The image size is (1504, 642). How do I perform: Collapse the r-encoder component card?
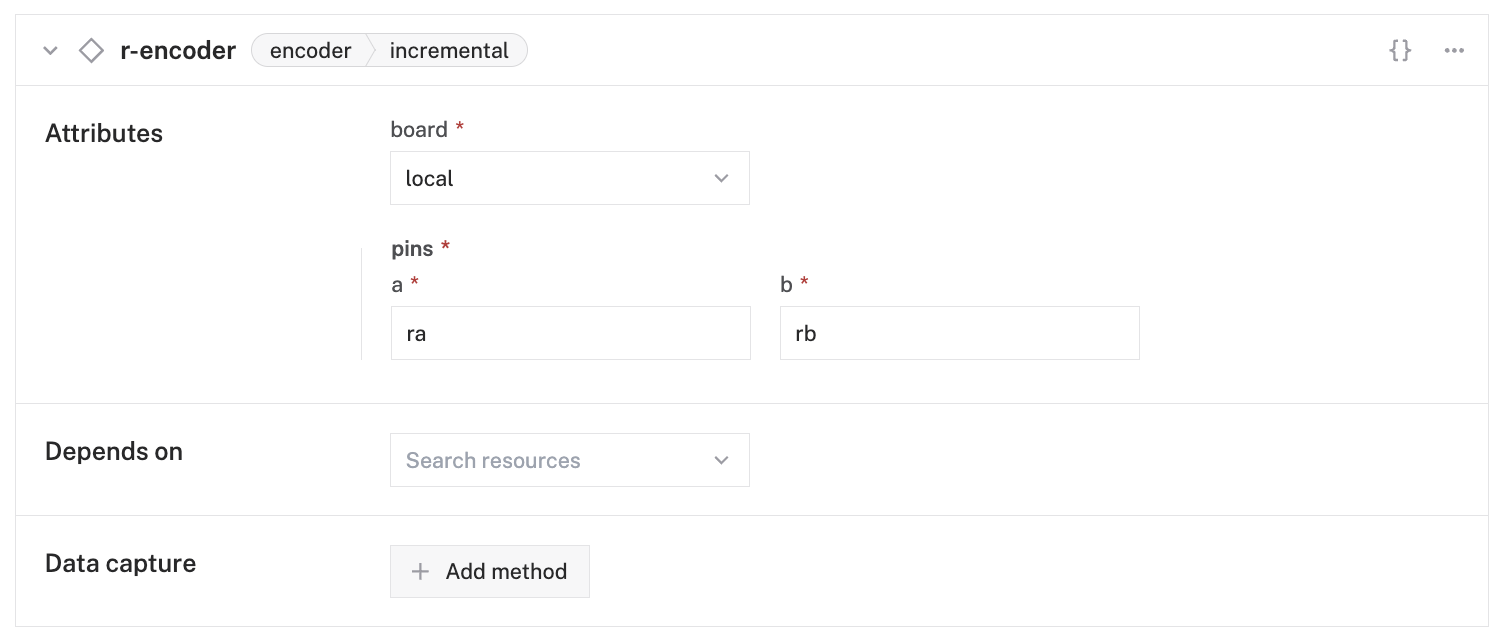coord(50,51)
